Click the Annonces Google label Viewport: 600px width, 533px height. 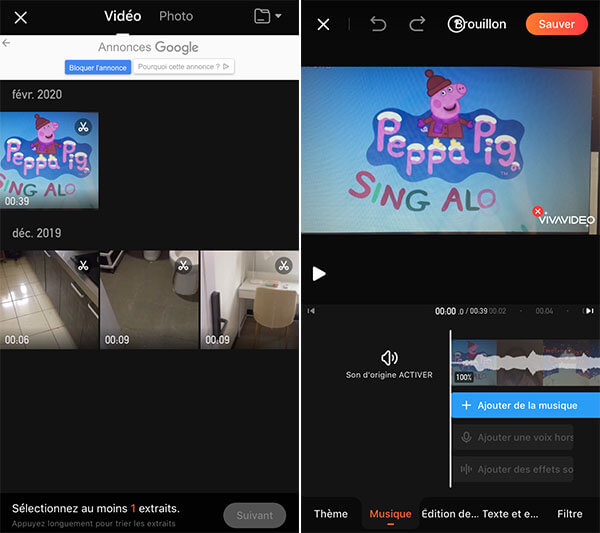tap(148, 47)
